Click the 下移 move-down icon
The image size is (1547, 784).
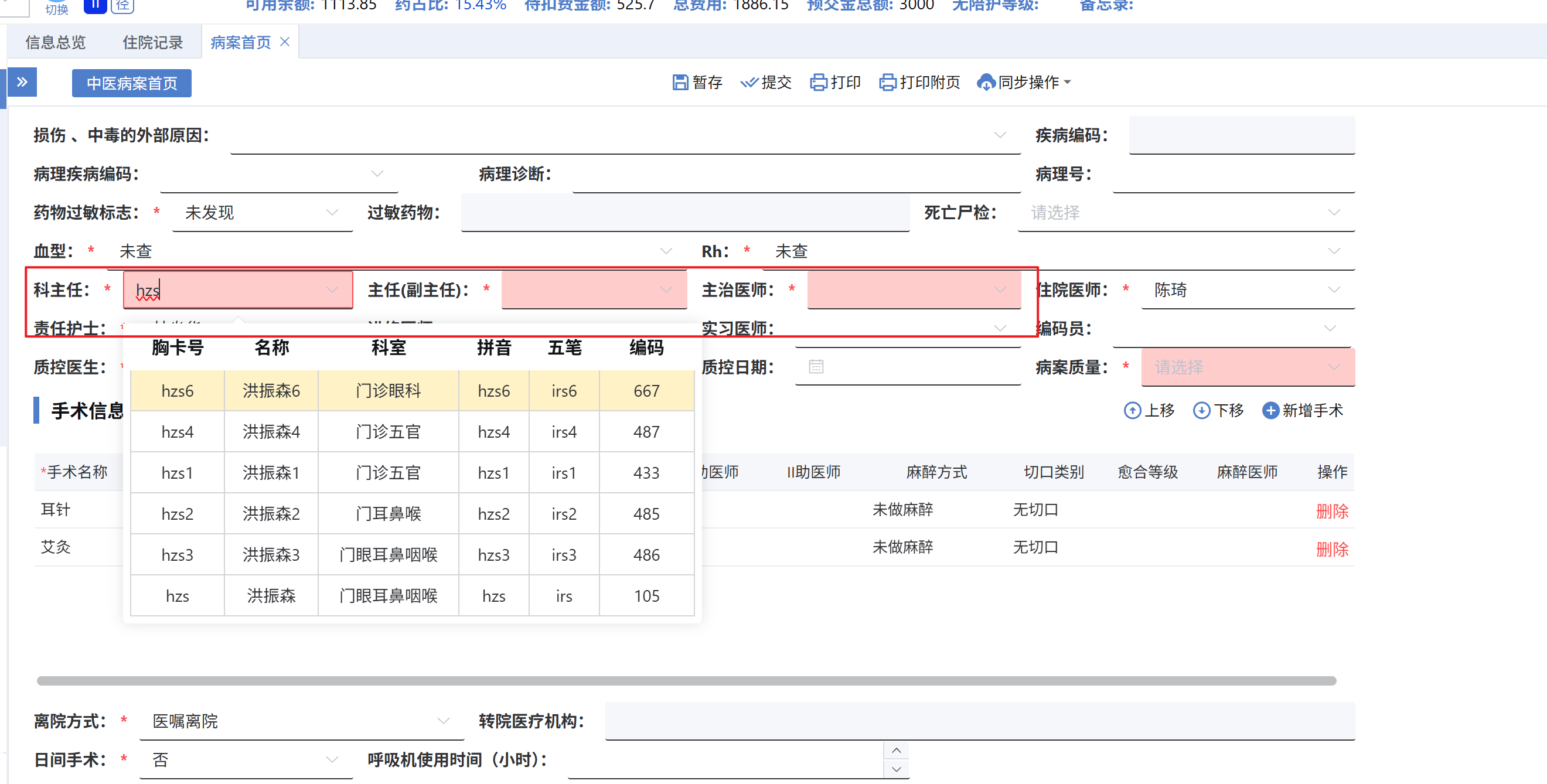(1201, 411)
